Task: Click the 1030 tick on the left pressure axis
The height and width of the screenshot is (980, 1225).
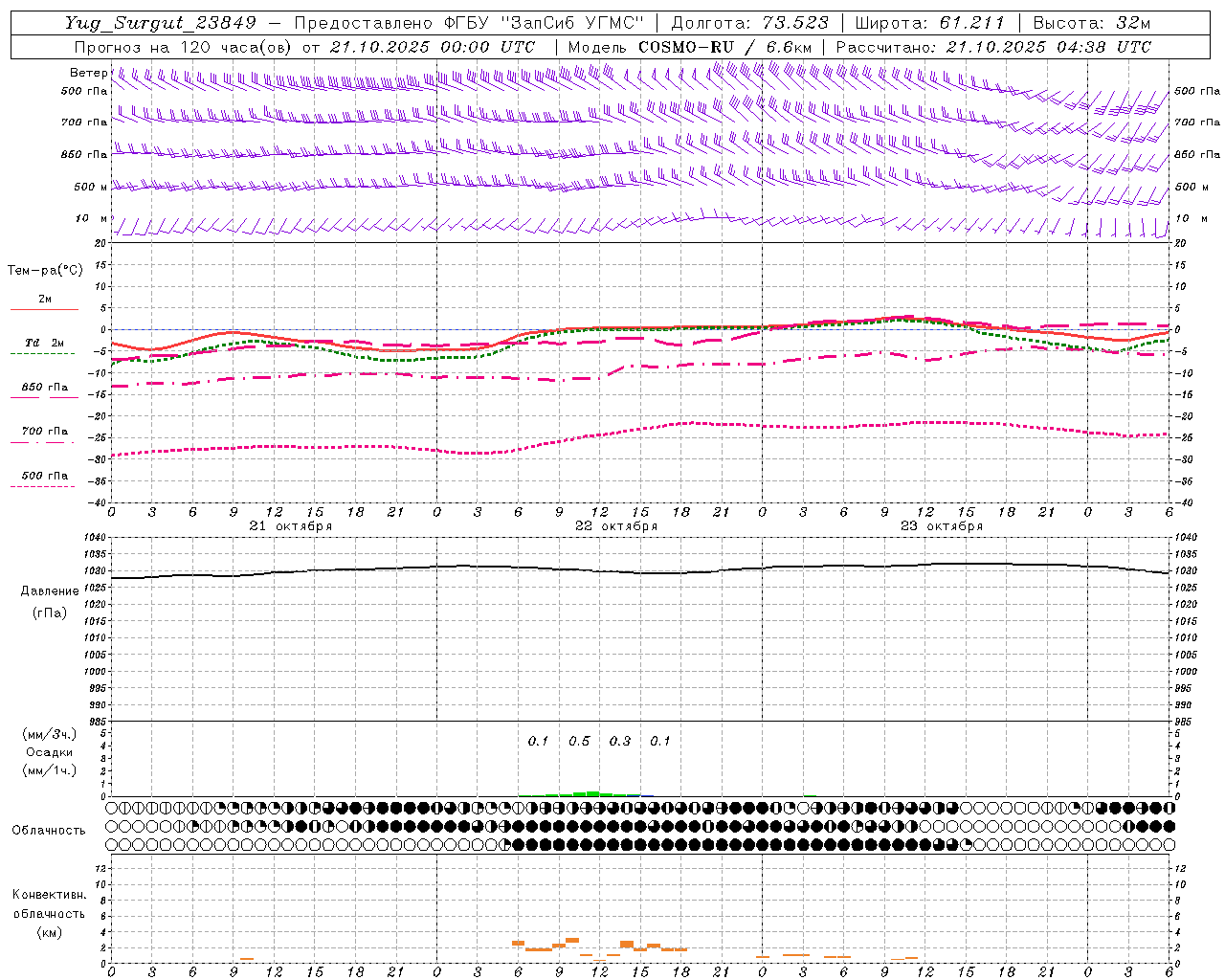Action: [x=95, y=571]
